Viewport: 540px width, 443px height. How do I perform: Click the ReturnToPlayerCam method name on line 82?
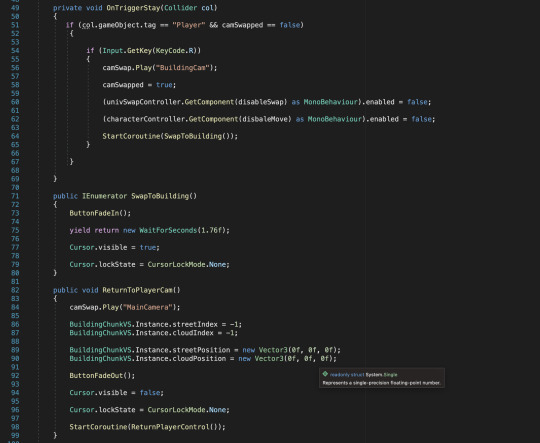tap(137, 290)
